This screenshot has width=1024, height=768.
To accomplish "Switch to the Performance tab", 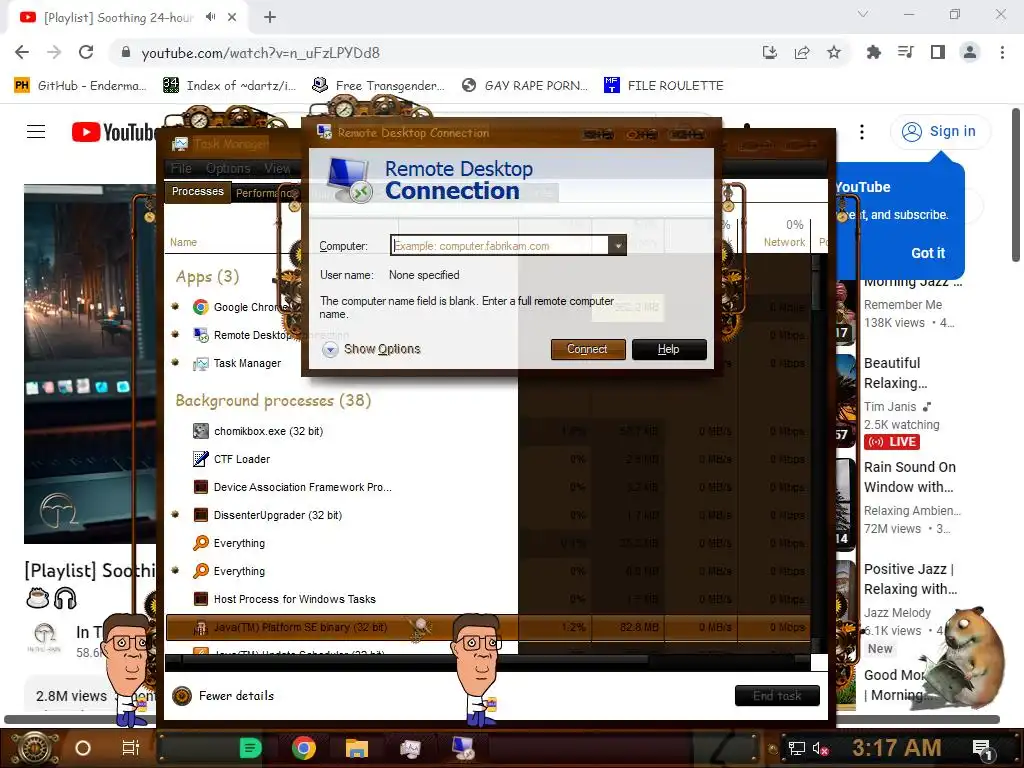I will [x=266, y=193].
